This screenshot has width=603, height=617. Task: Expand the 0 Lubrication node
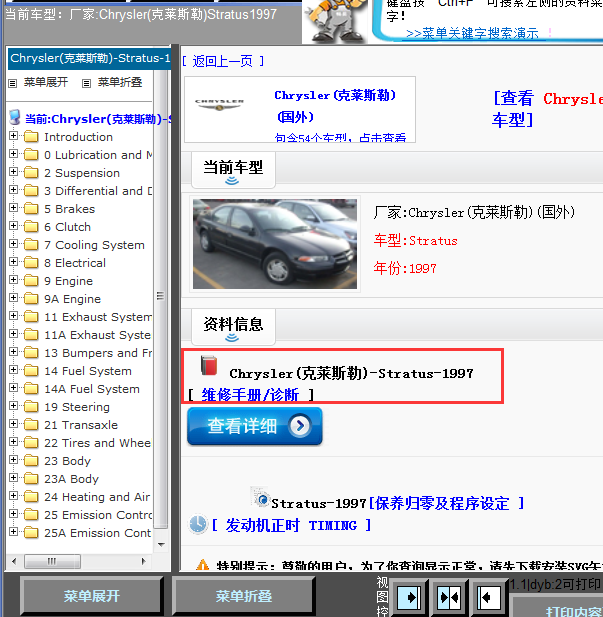click(13, 154)
